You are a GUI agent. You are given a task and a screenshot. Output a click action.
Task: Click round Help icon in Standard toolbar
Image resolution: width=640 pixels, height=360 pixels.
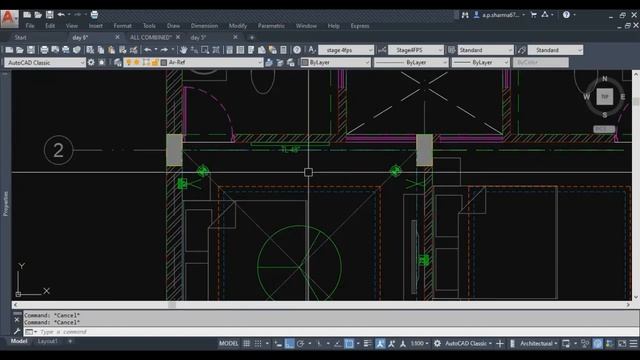(x=297, y=50)
